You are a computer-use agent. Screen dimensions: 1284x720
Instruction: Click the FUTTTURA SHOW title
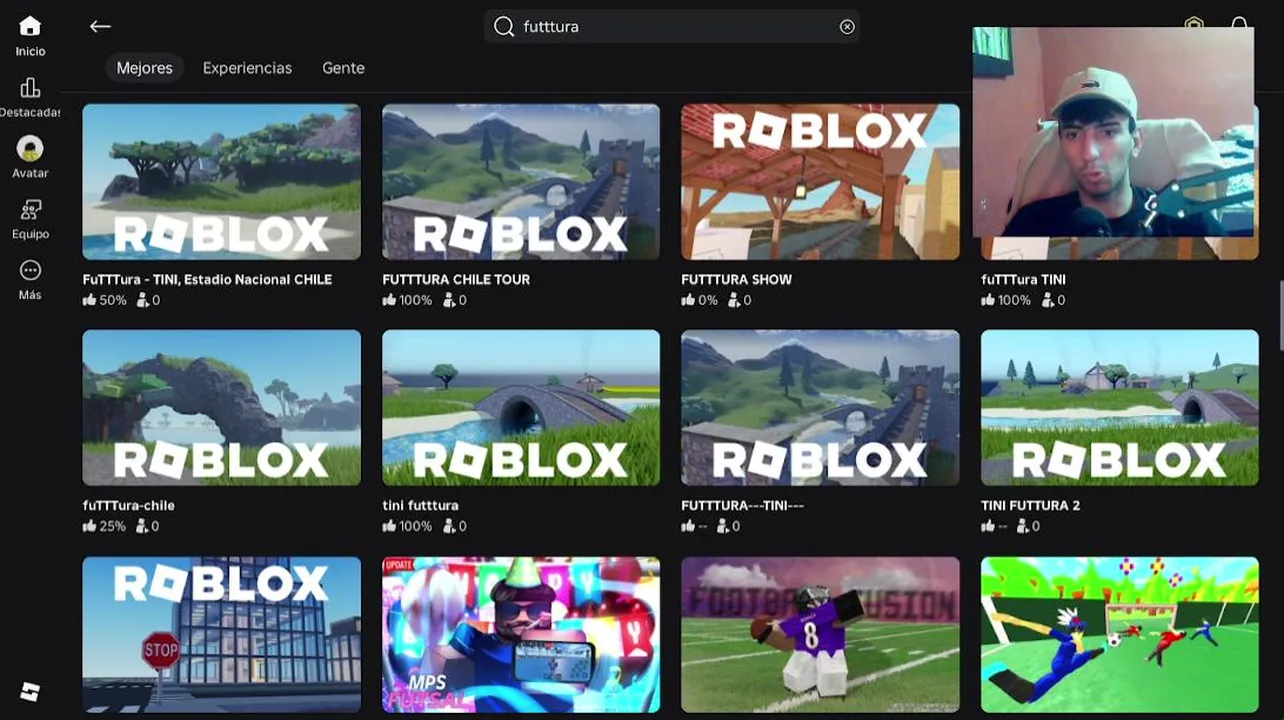(736, 280)
